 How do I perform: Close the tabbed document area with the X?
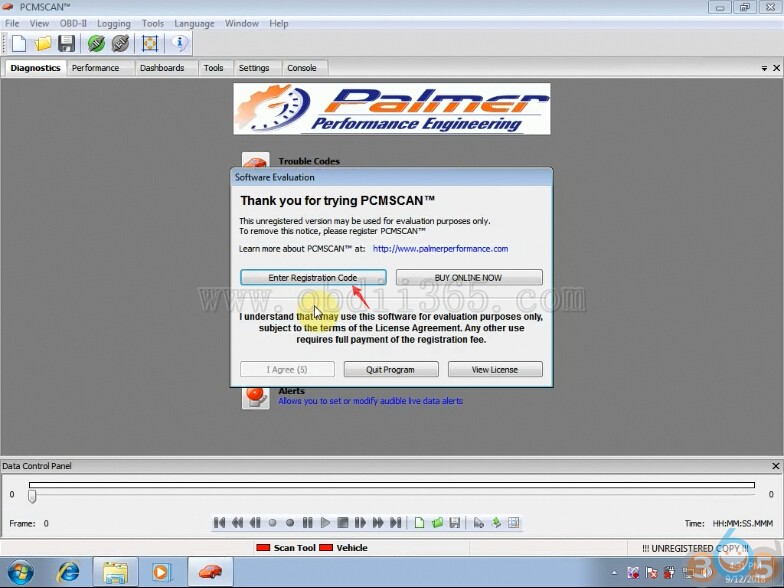[776, 68]
